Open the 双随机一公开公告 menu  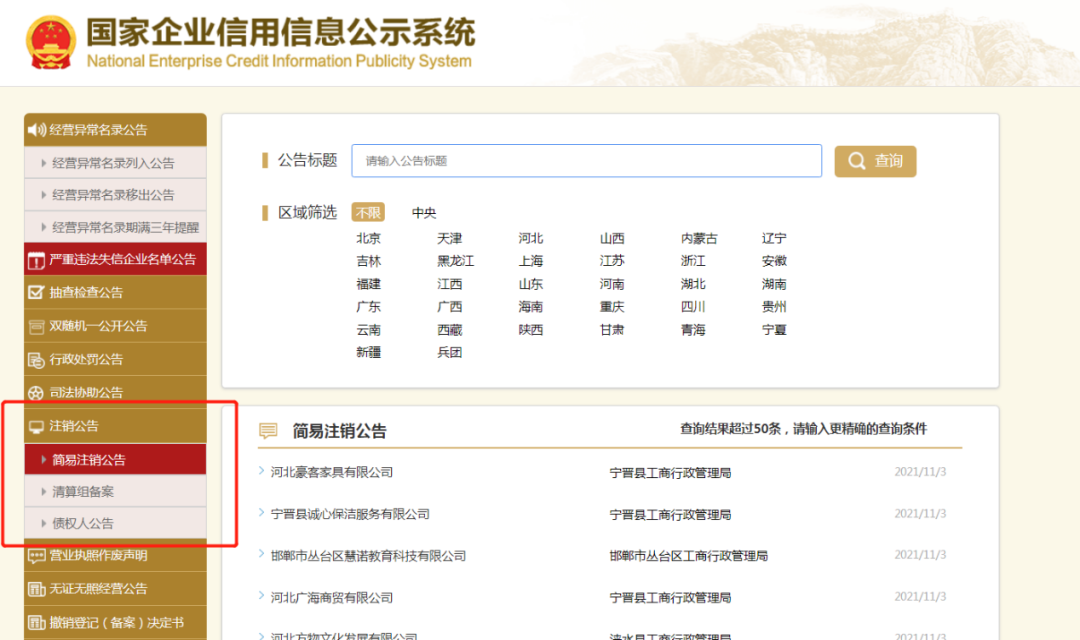pos(115,326)
